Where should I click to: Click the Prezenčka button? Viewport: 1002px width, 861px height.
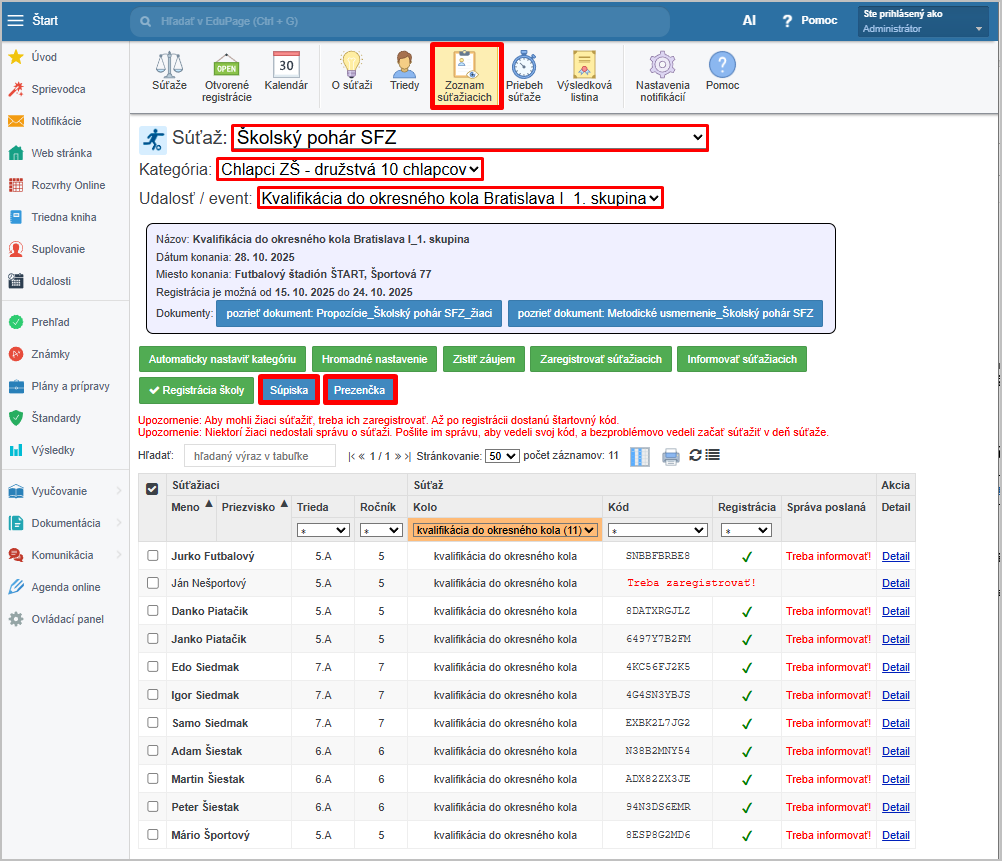(x=360, y=389)
